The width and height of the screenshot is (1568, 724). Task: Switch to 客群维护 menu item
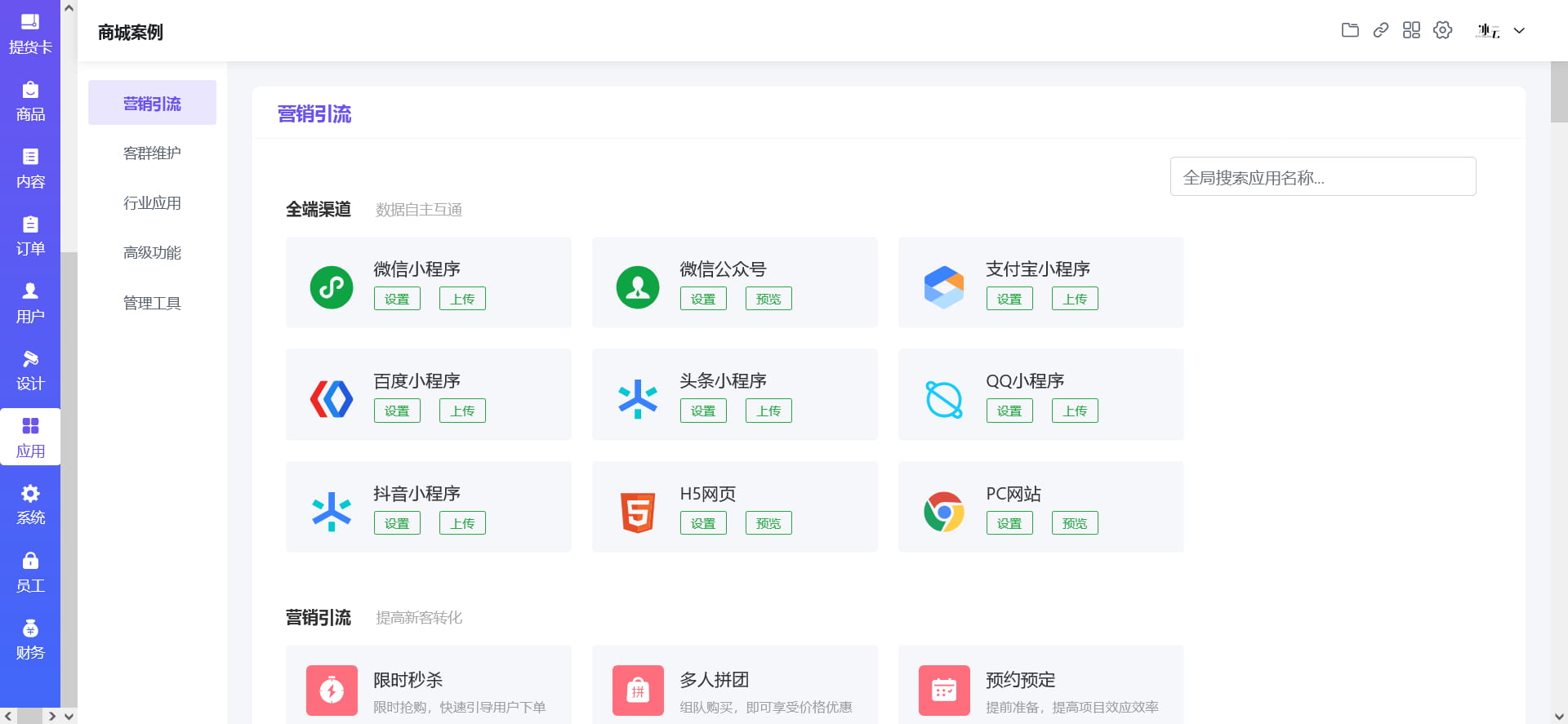[152, 153]
